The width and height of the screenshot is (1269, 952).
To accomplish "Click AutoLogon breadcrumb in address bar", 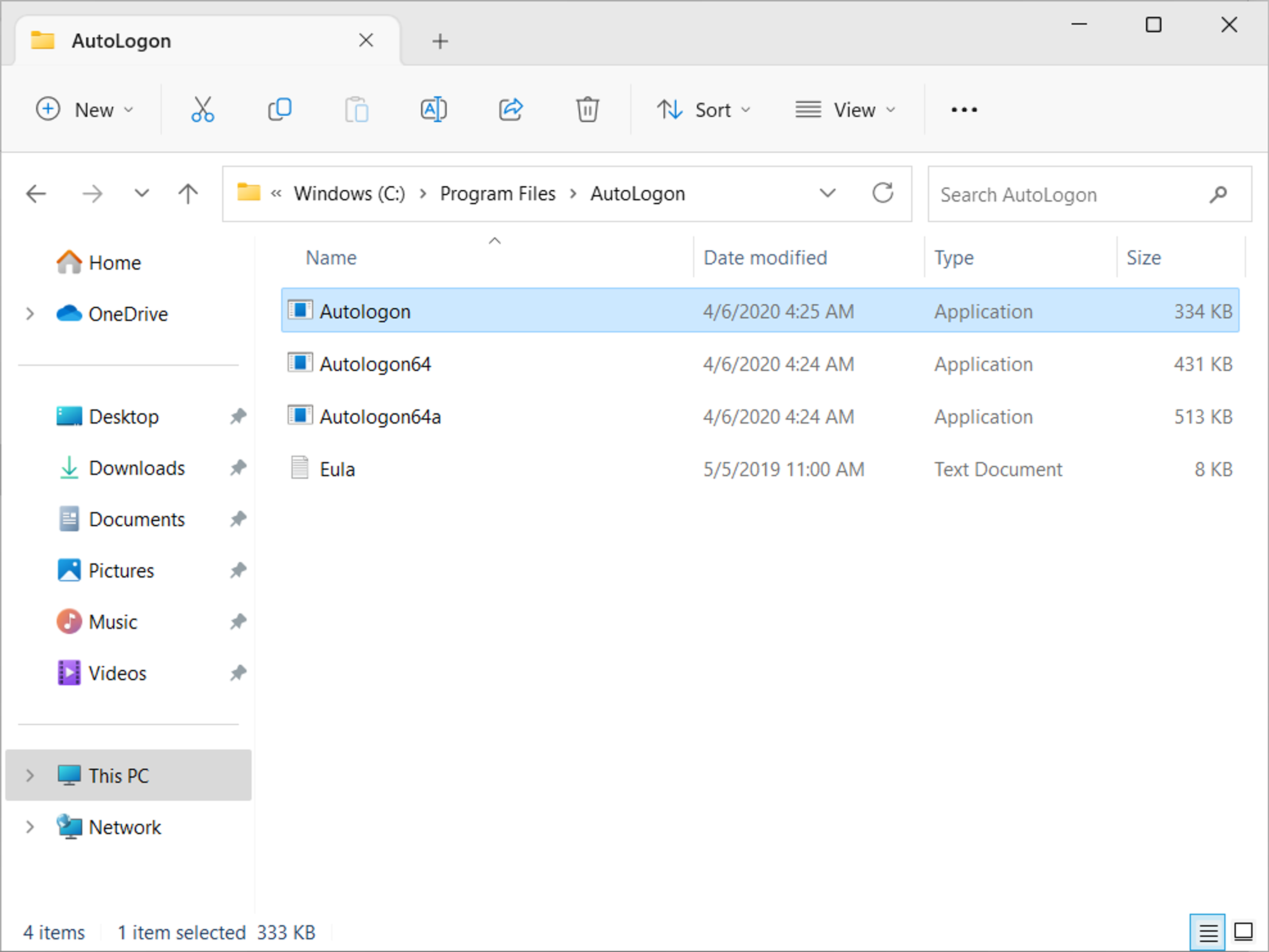I will point(638,194).
